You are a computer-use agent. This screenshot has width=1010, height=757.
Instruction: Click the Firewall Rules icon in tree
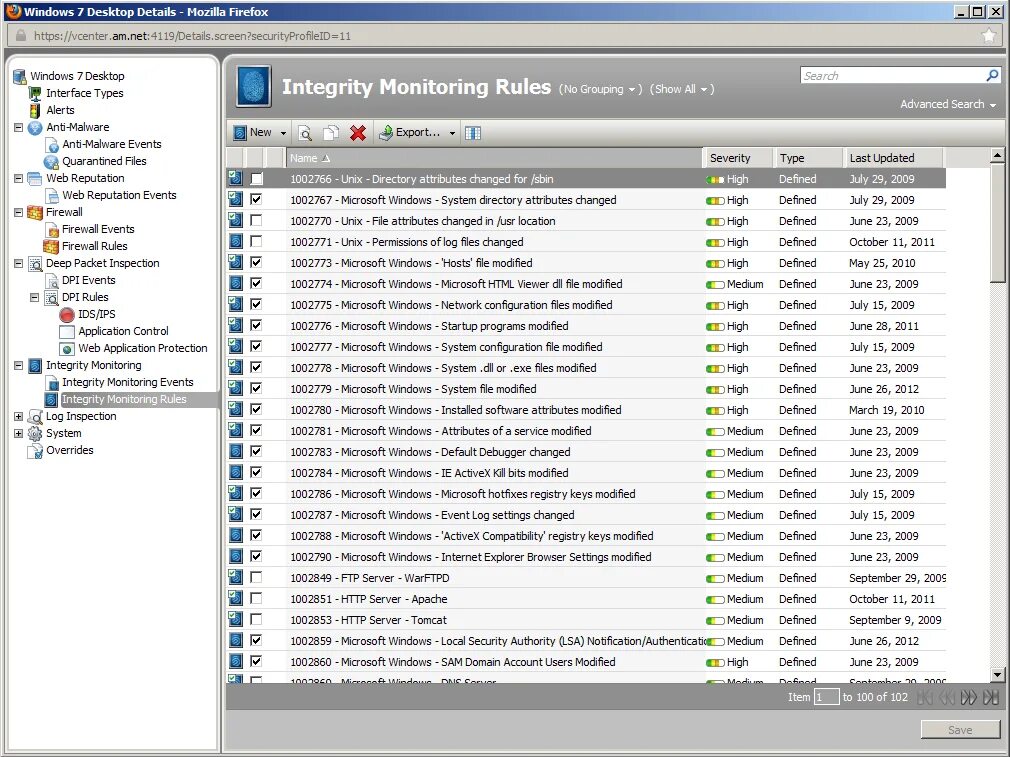click(x=51, y=246)
